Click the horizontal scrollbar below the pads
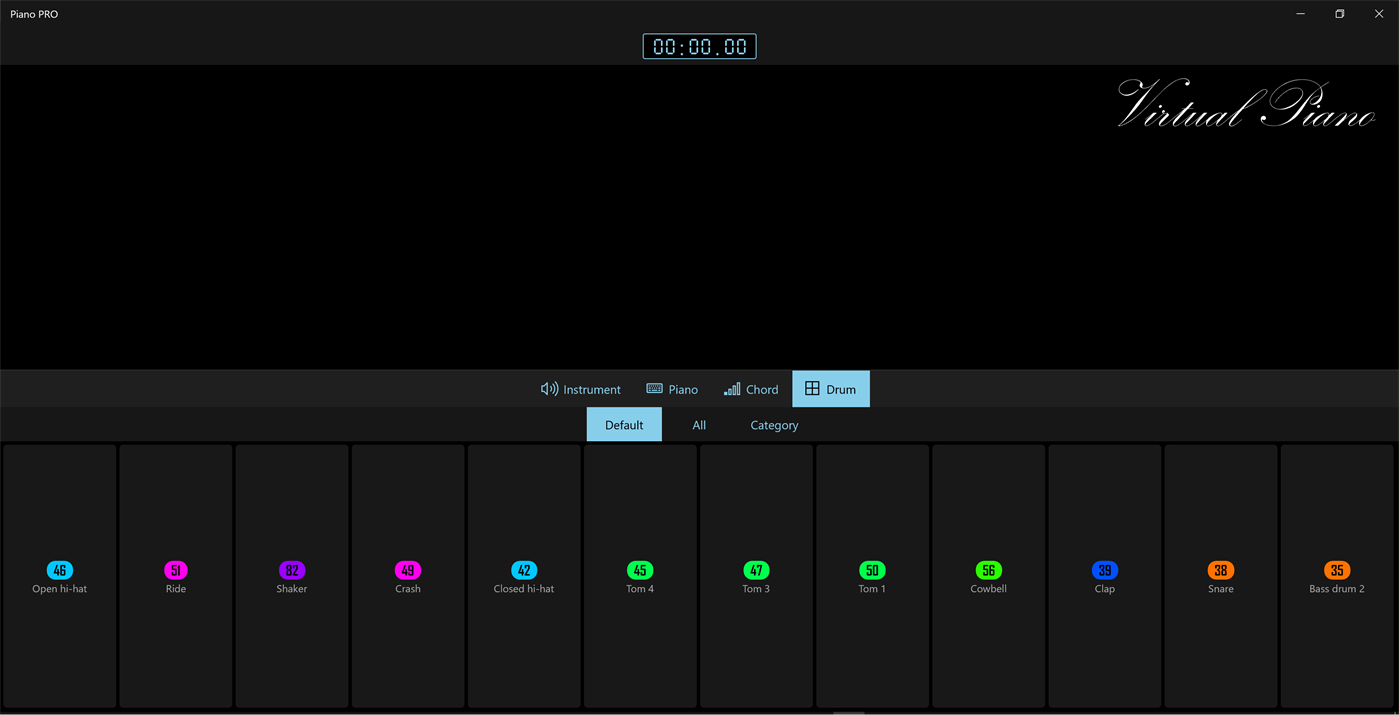Screen dimensions: 1399x715 pyautogui.click(x=850, y=711)
